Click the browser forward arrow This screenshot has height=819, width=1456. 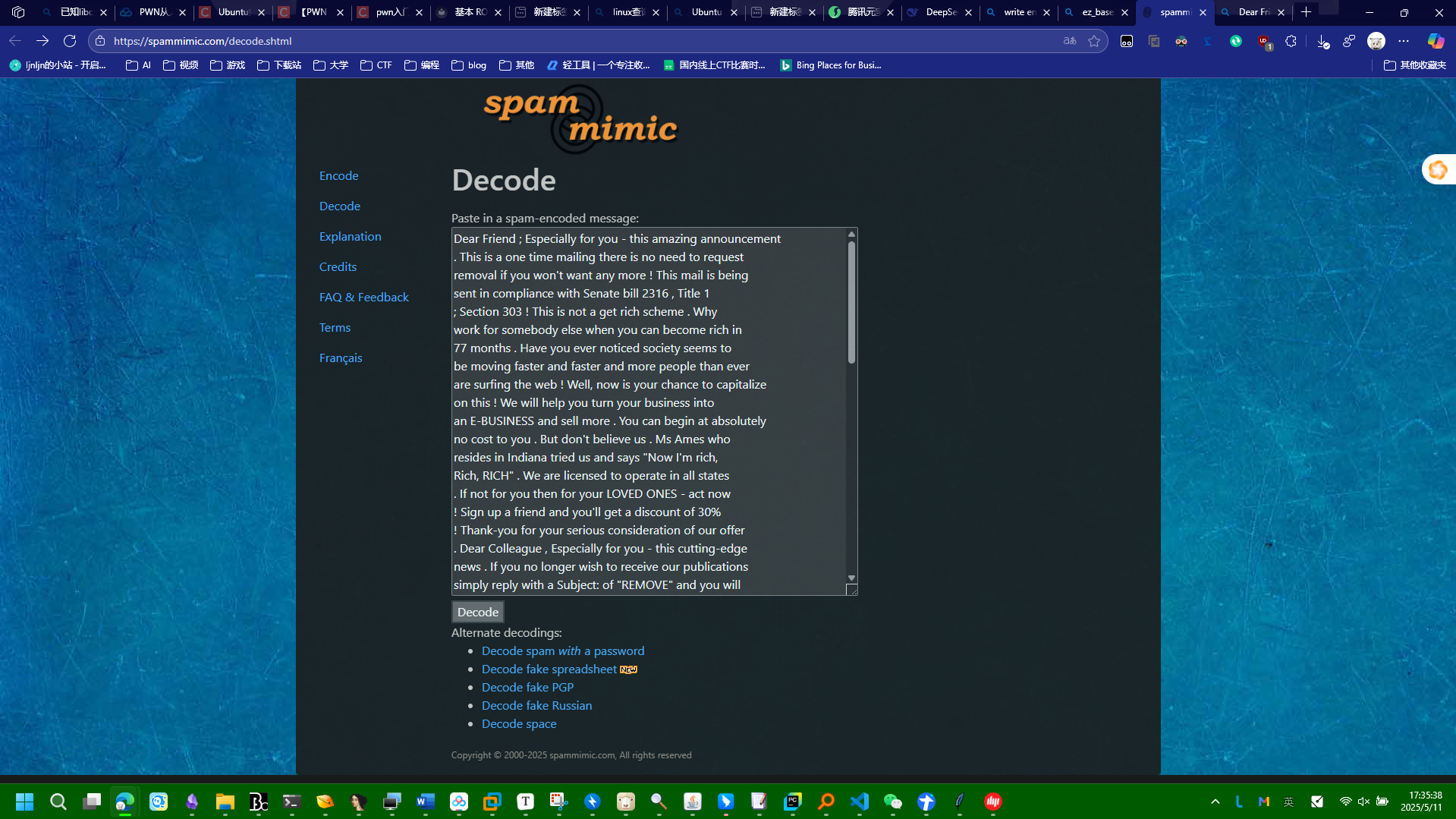click(x=42, y=41)
